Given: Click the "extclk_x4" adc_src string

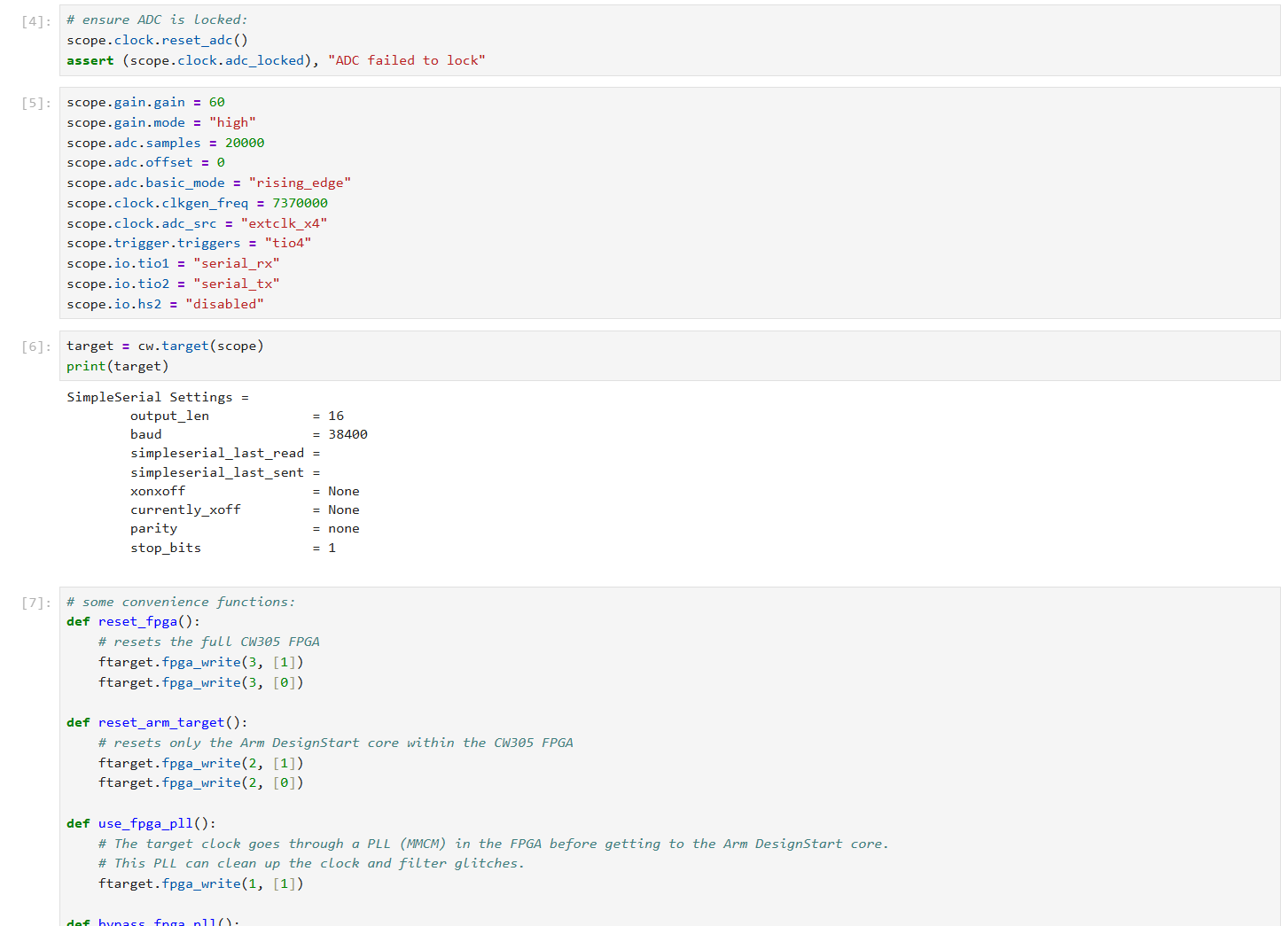Looking at the screenshot, I should click(x=284, y=223).
